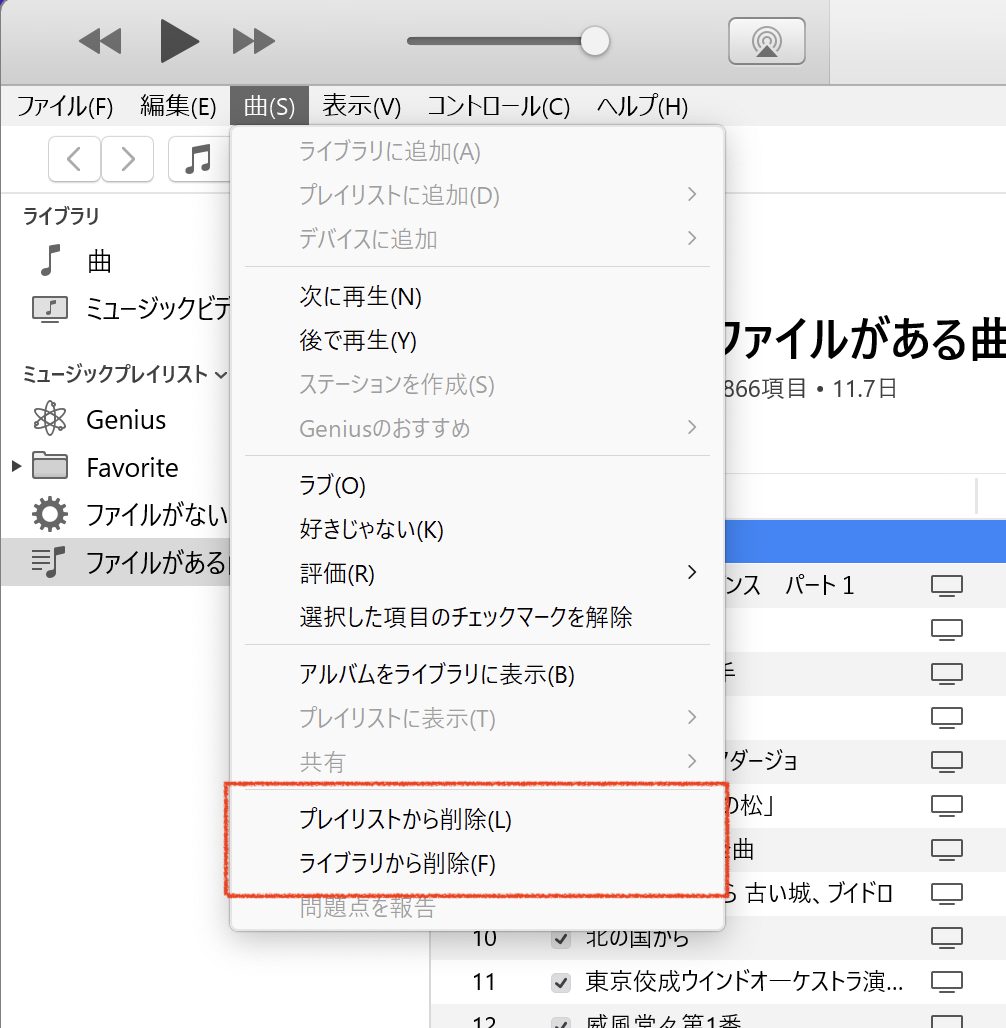This screenshot has height=1028, width=1006.
Task: Click the monitor icon in ダージョ row
Action: 947,761
